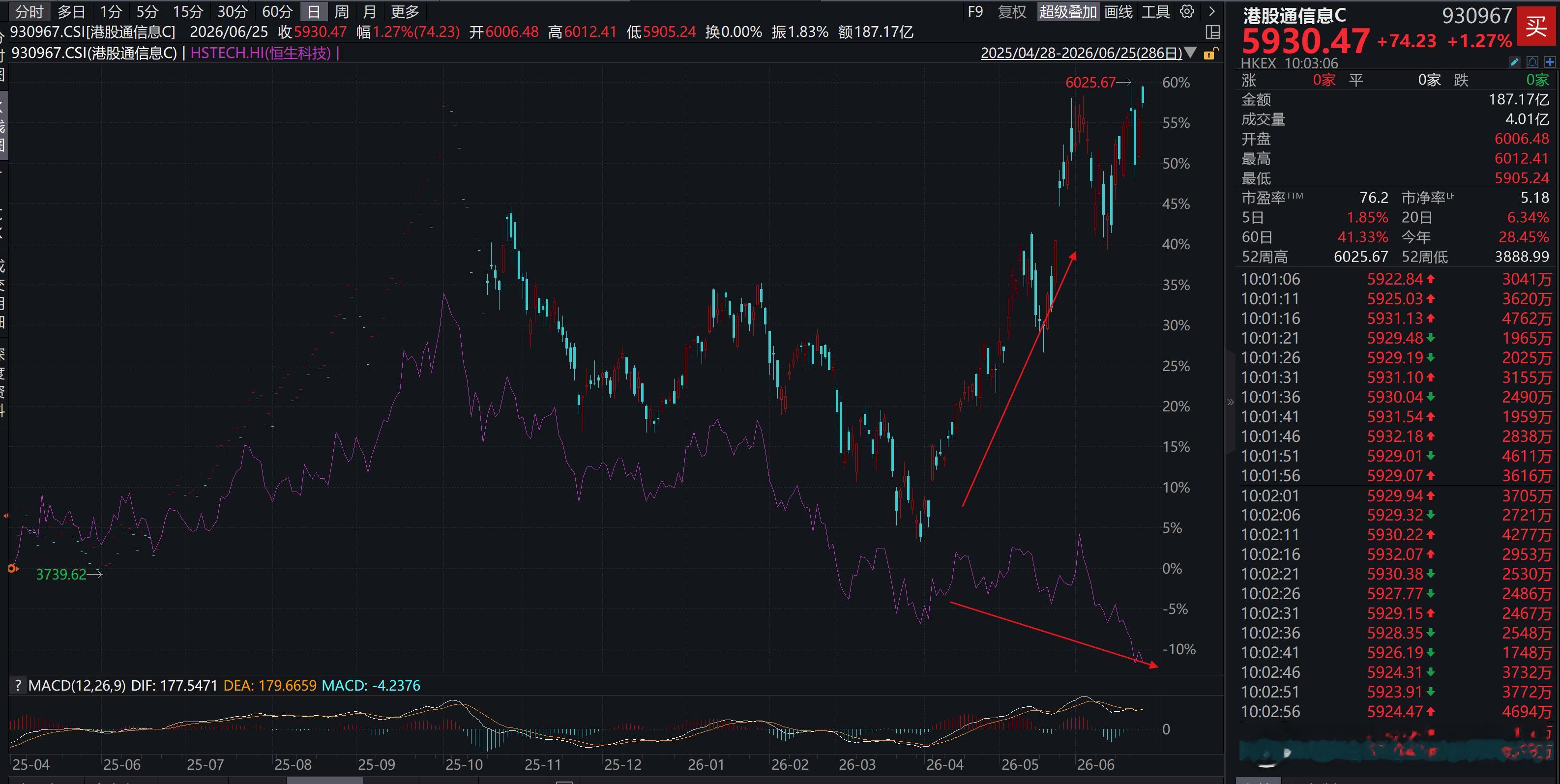Click the 金额 value 187.17亿 in panel
The image size is (1560, 784).
click(1519, 99)
